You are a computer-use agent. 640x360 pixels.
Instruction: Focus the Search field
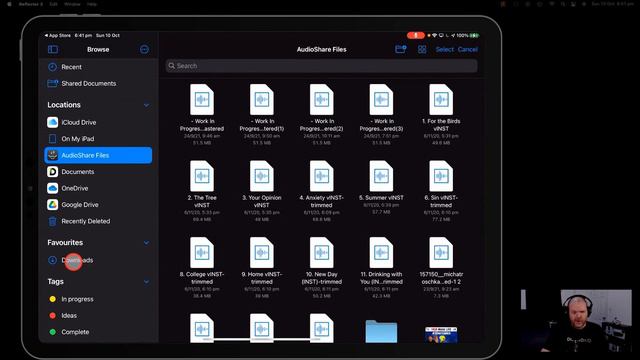click(x=322, y=66)
